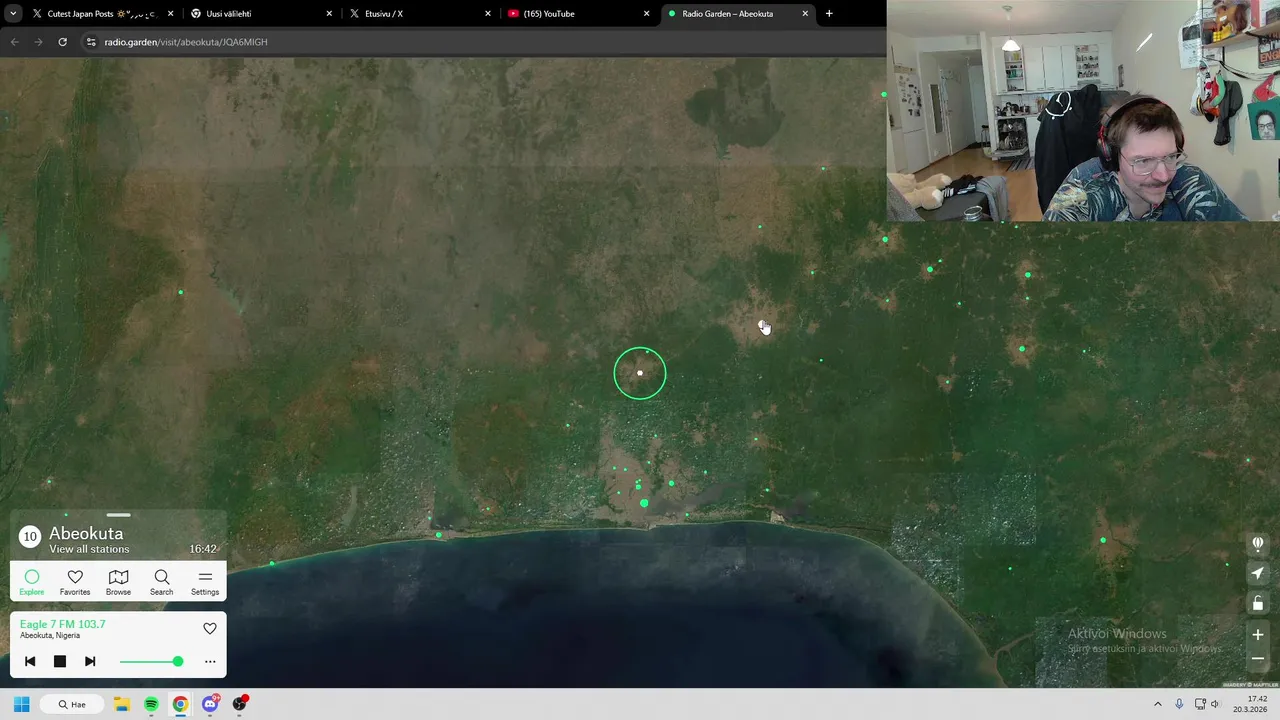Viewport: 1280px width, 720px height.
Task: Go back in browser history
Action: pyautogui.click(x=14, y=42)
